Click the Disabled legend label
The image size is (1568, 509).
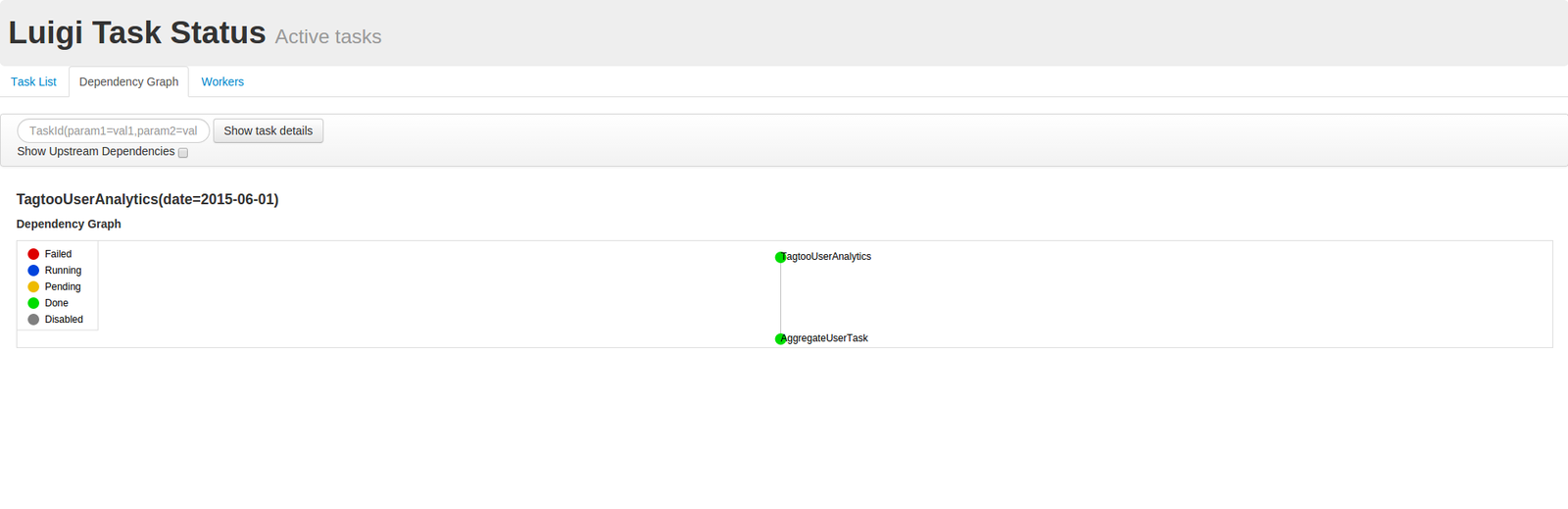click(x=64, y=320)
